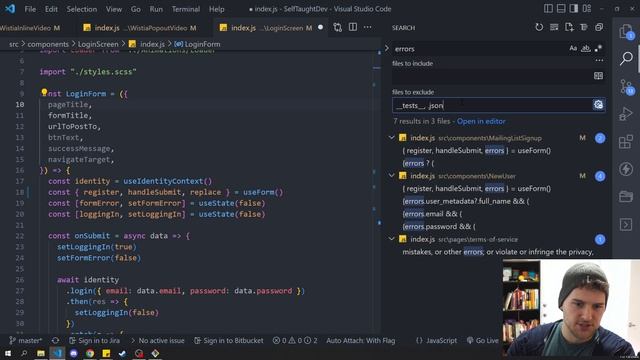Open Run and Debug view
Screen dimensions: 640x360
click(x=625, y=114)
